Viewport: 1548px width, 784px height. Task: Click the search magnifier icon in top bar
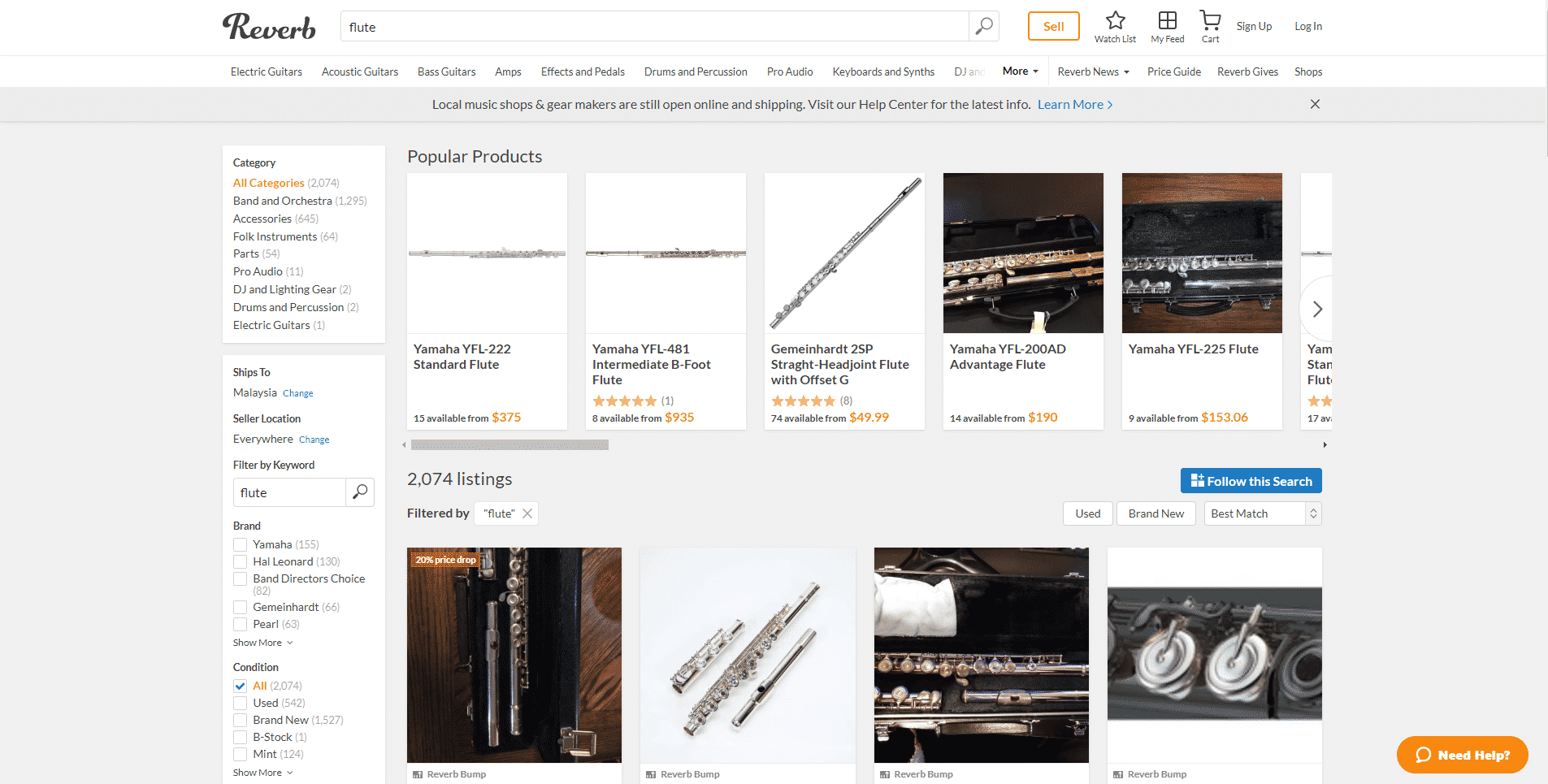click(x=984, y=27)
